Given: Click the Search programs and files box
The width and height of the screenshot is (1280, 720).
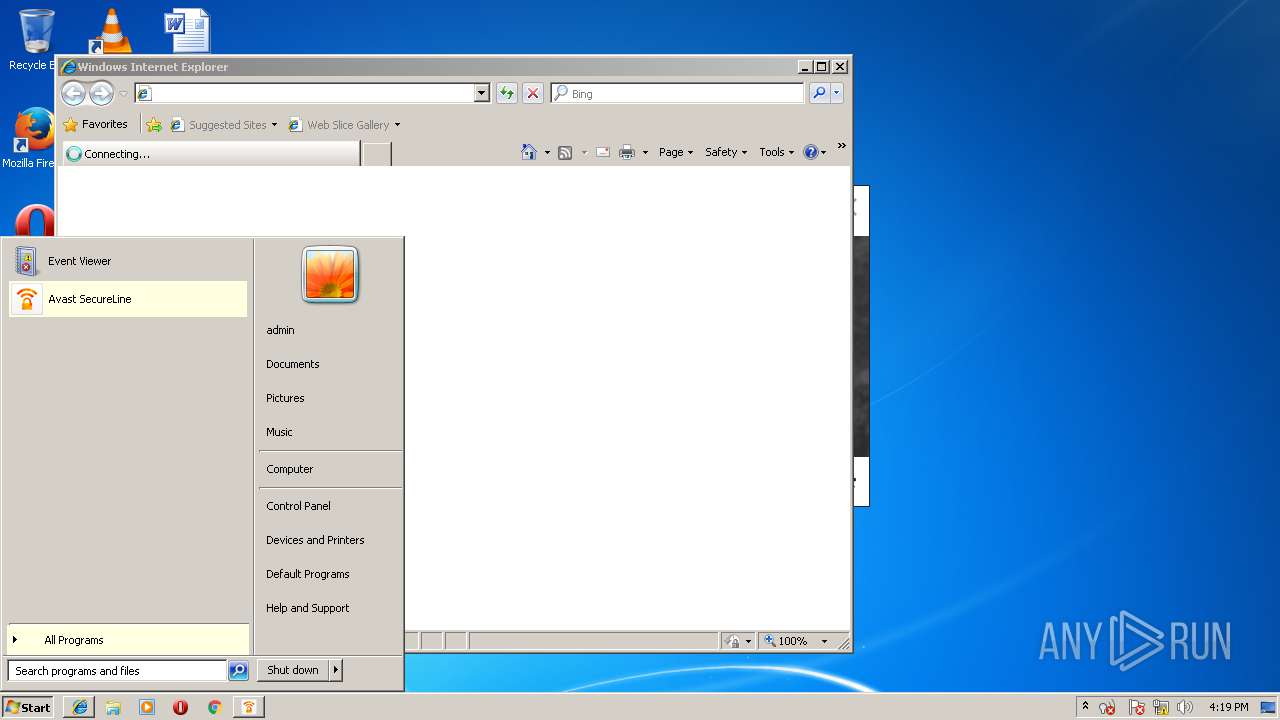Looking at the screenshot, I should pyautogui.click(x=117, y=671).
